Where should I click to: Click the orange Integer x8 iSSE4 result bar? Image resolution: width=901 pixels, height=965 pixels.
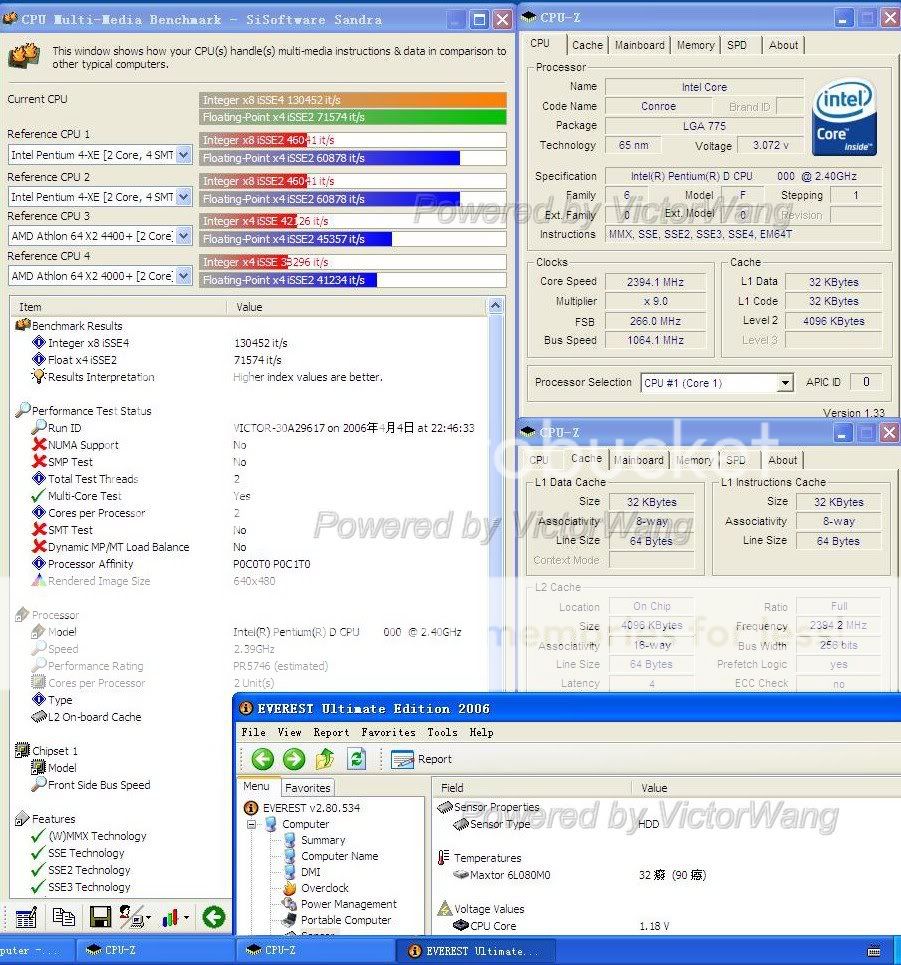click(x=353, y=100)
